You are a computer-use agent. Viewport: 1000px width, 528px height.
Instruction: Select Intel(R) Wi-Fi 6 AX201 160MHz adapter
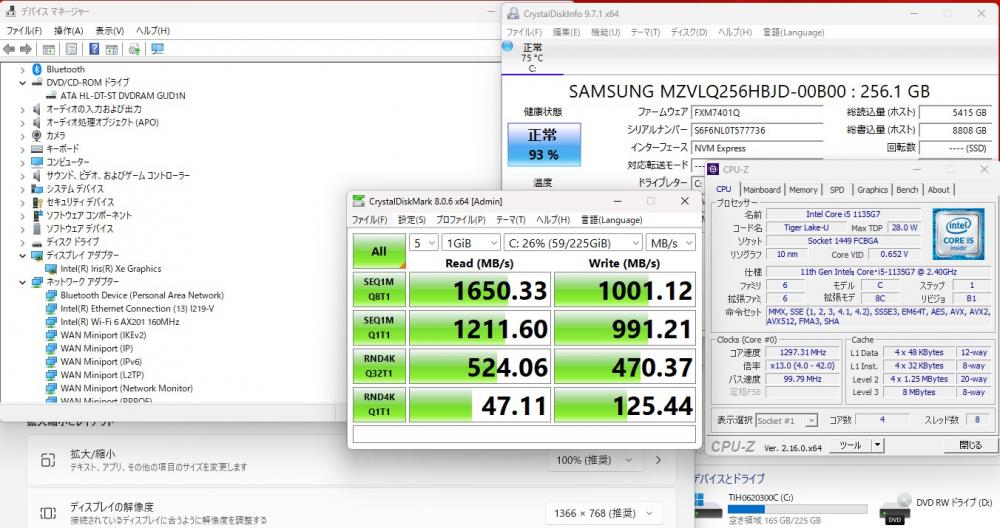[119, 322]
